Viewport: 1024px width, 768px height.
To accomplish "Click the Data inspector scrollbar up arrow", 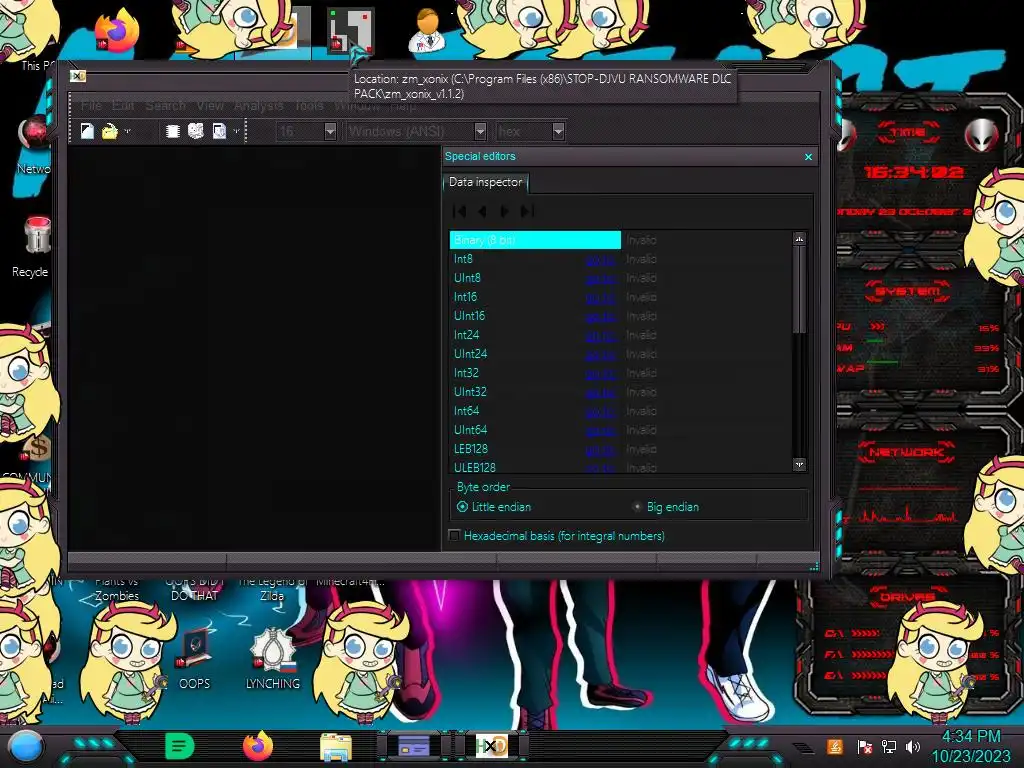I will click(x=799, y=239).
